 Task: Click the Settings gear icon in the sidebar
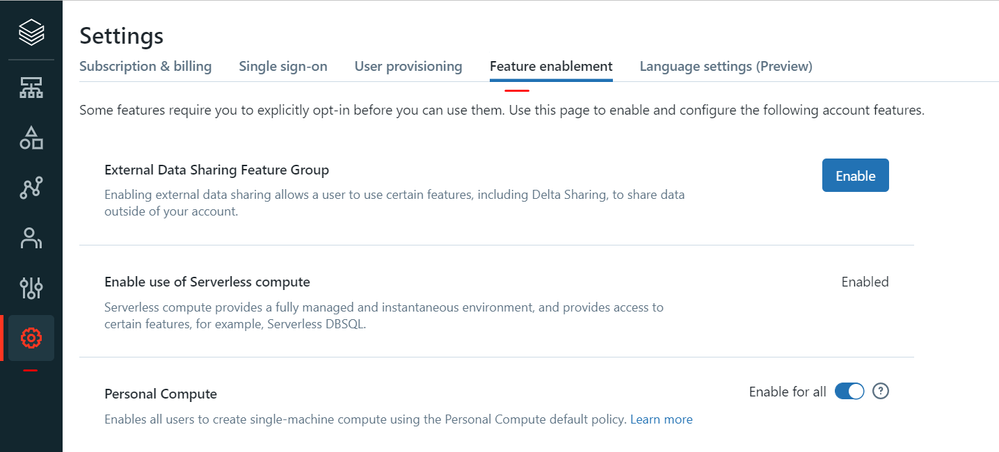click(x=31, y=338)
